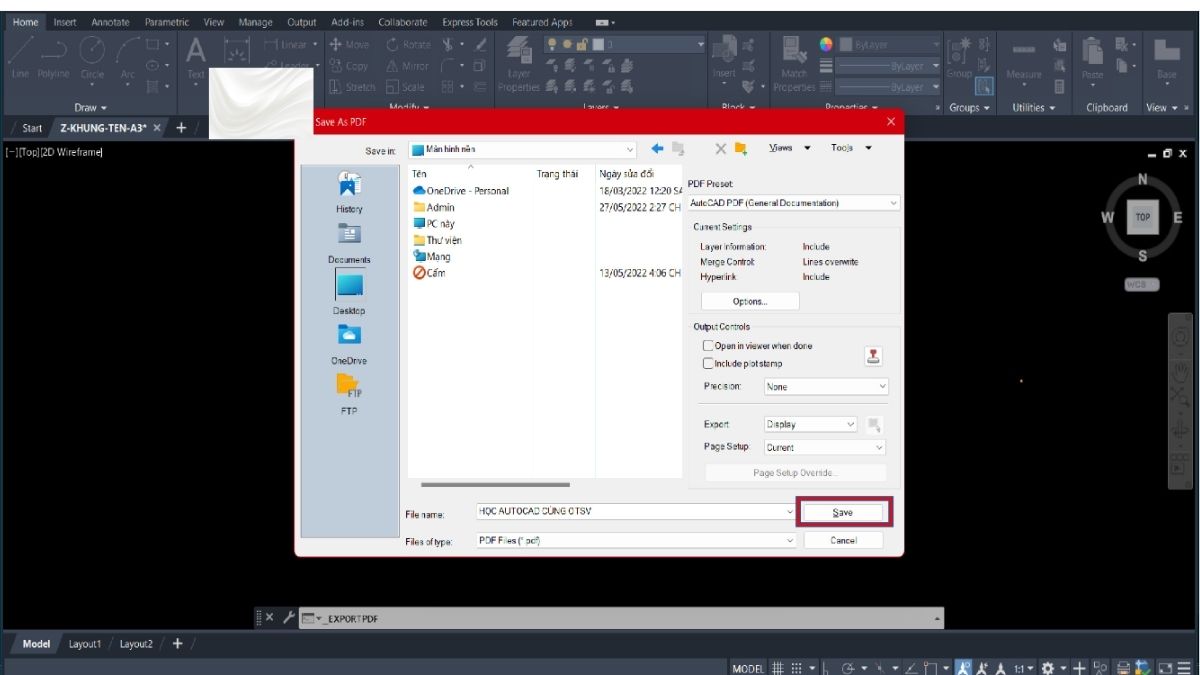Click the workspace switching gear icon
This screenshot has width=1200, height=675.
(x=1048, y=666)
